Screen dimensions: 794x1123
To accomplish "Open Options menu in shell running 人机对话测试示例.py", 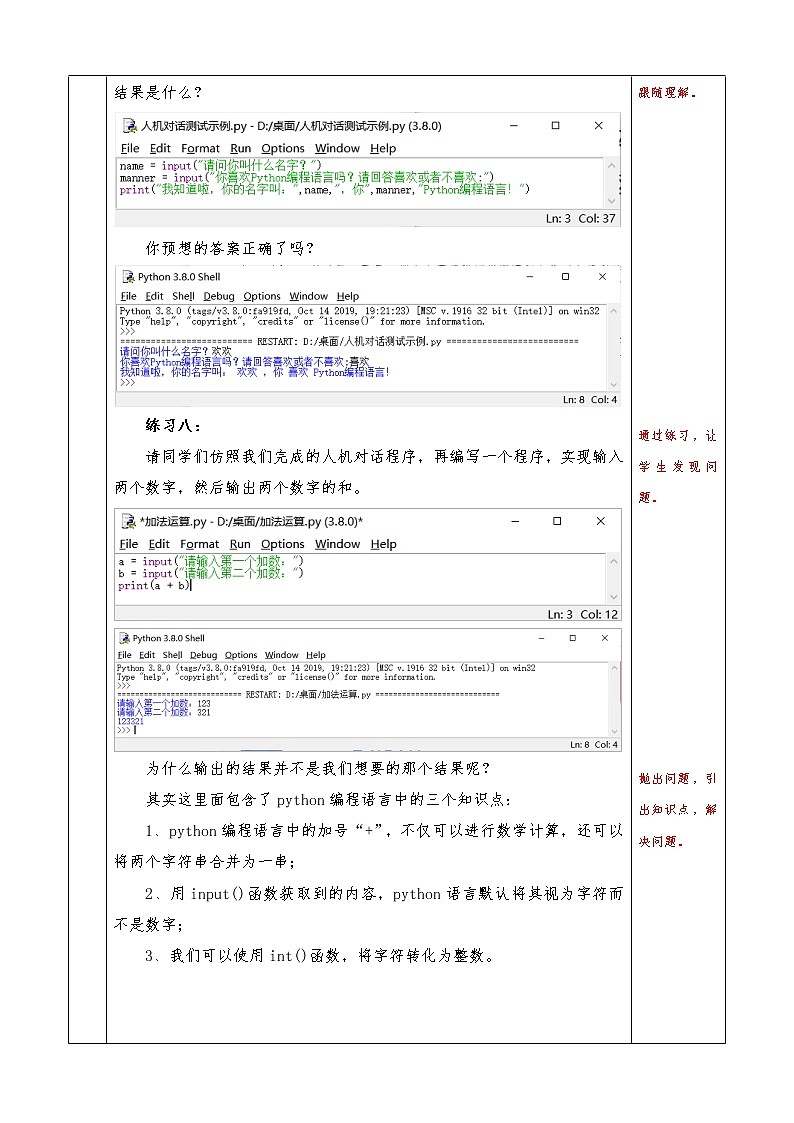I will (x=262, y=296).
